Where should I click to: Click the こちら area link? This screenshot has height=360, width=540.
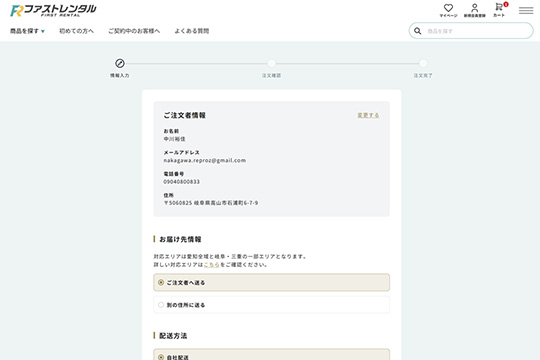(x=211, y=265)
